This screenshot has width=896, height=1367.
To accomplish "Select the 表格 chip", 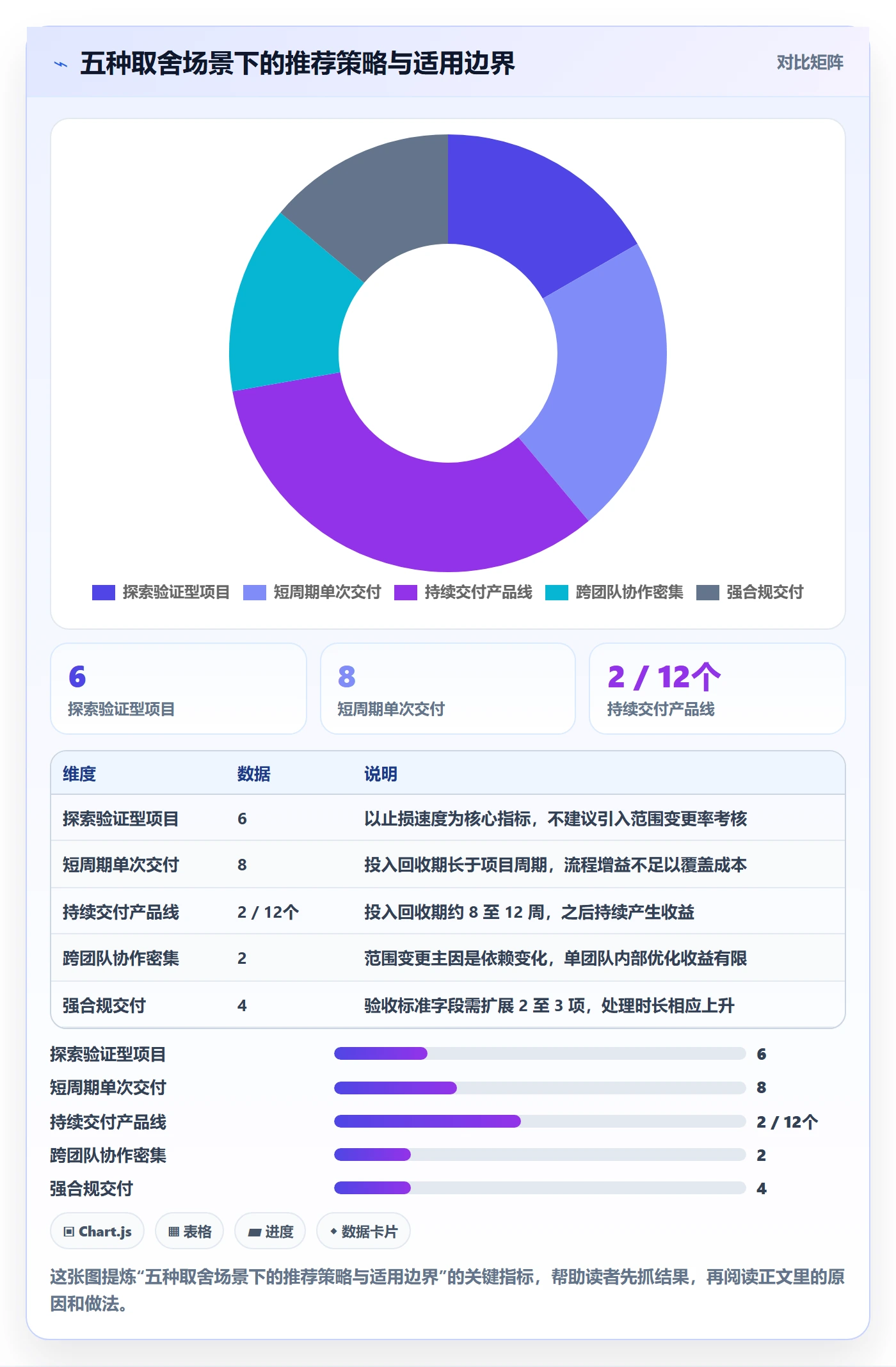I will pos(189,1231).
